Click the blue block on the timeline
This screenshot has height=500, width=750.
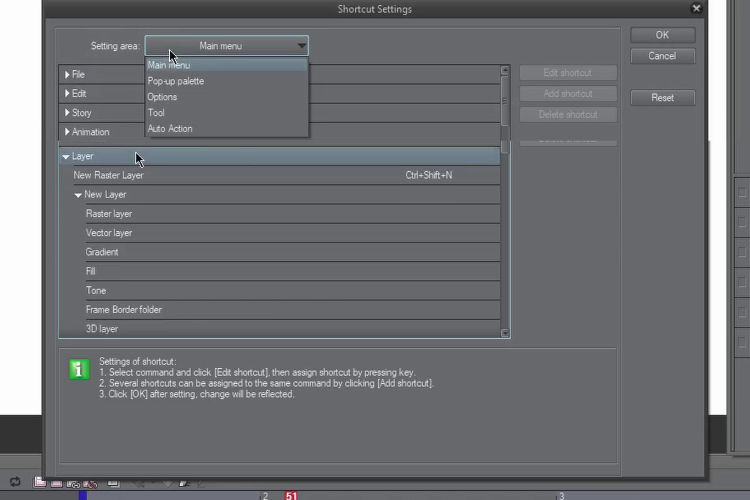(x=83, y=496)
